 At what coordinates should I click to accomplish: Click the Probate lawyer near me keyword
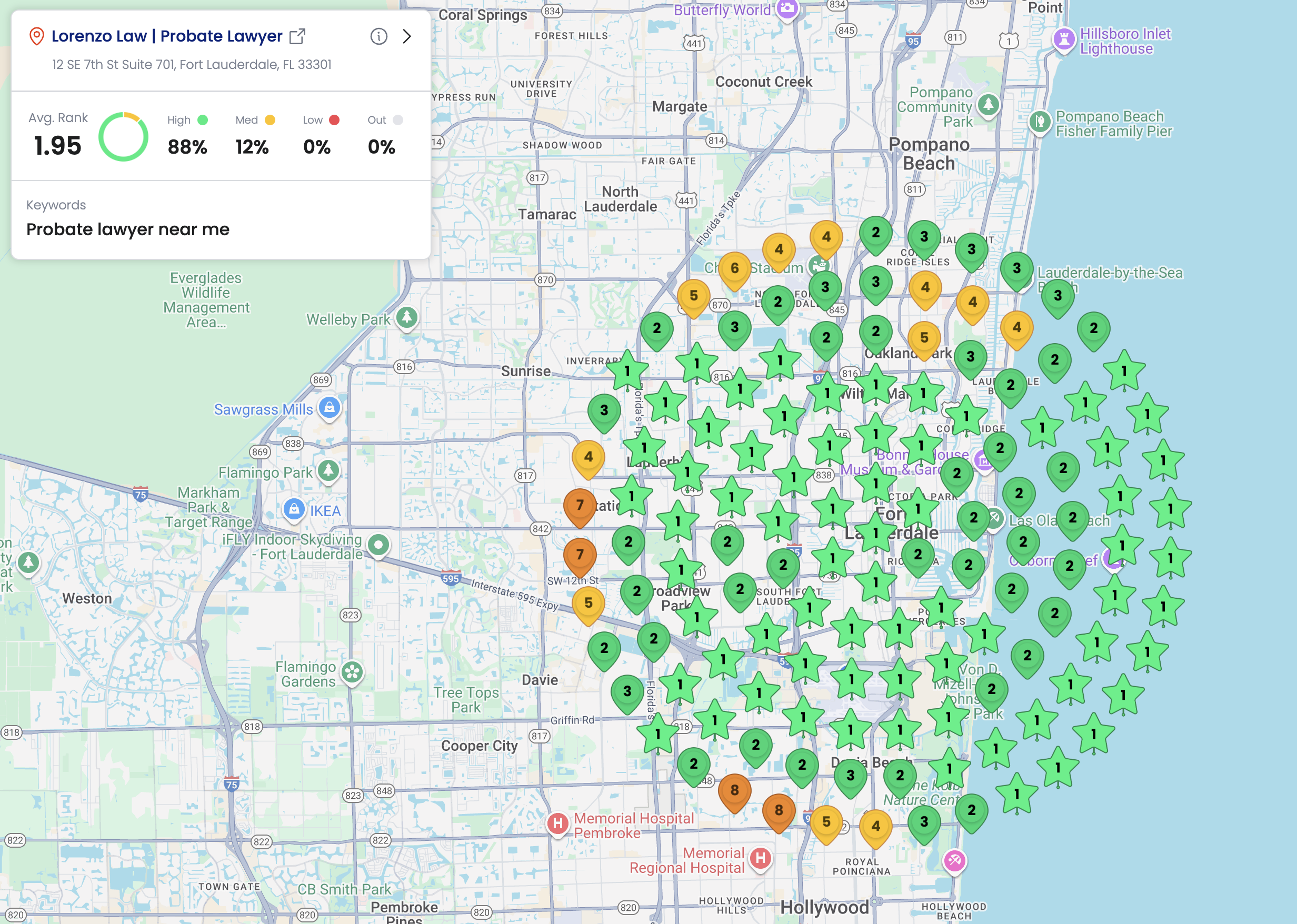point(128,229)
